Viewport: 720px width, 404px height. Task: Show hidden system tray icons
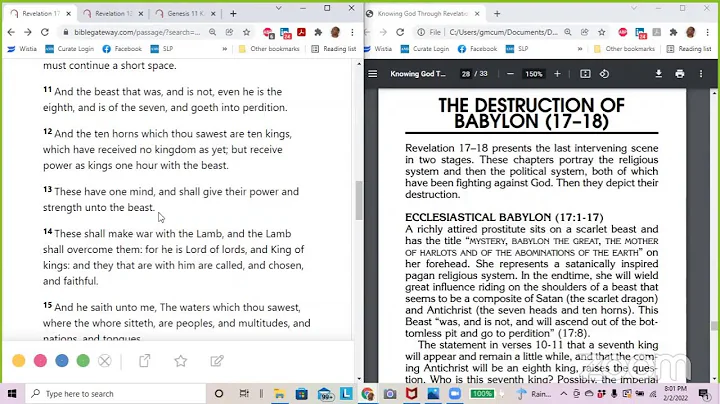[564, 394]
